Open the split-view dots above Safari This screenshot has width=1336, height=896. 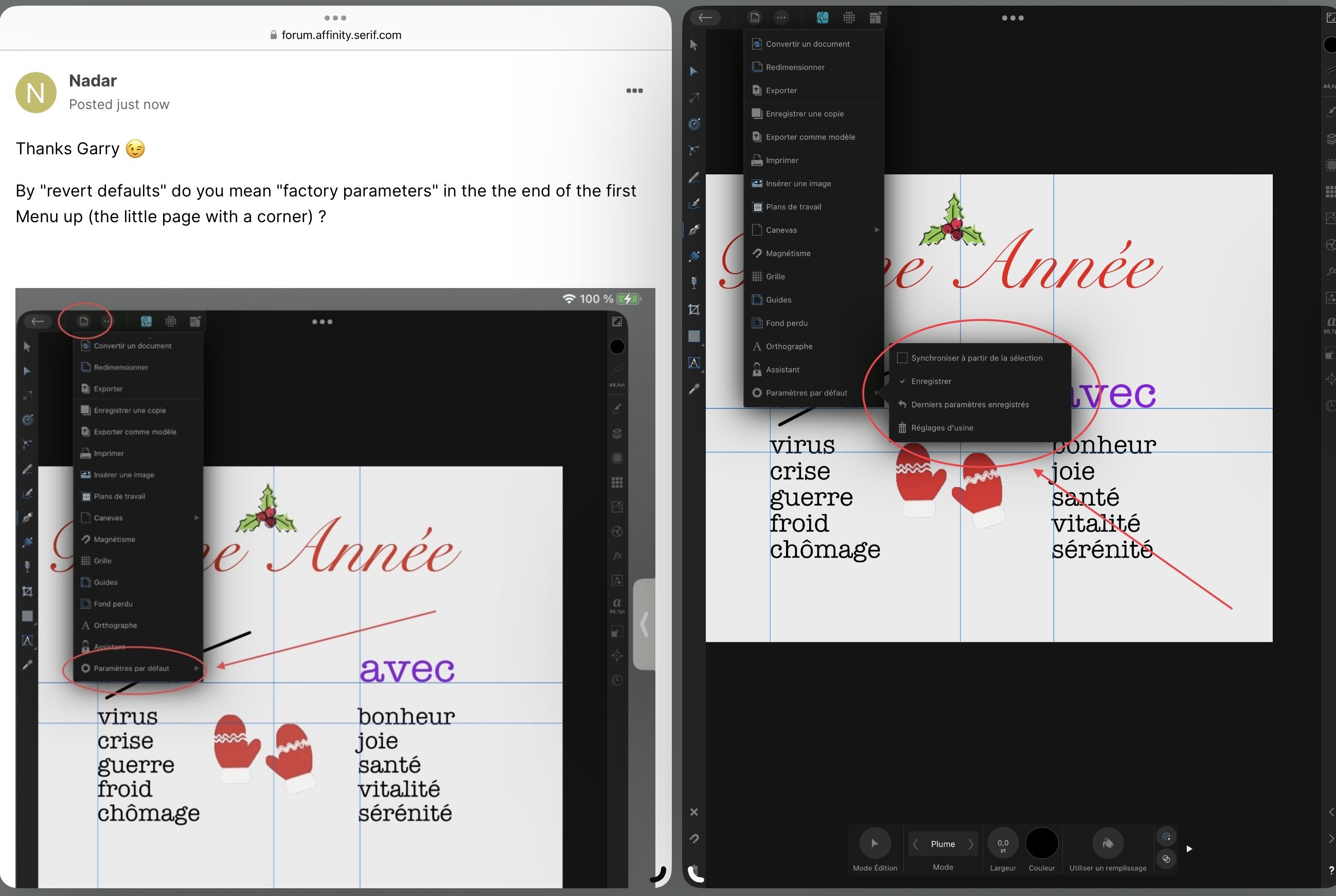point(335,17)
